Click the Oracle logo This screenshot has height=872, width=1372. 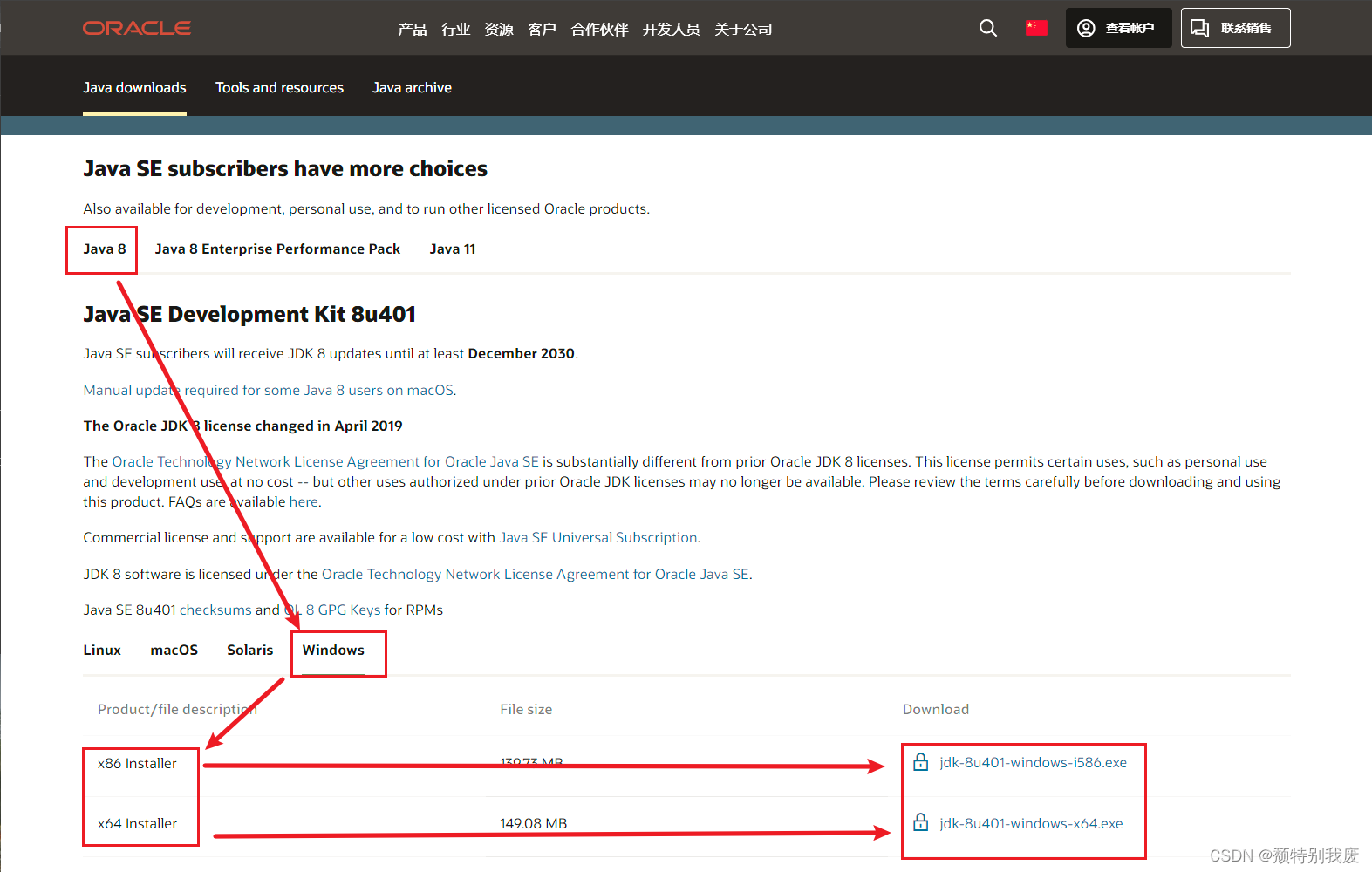click(137, 28)
